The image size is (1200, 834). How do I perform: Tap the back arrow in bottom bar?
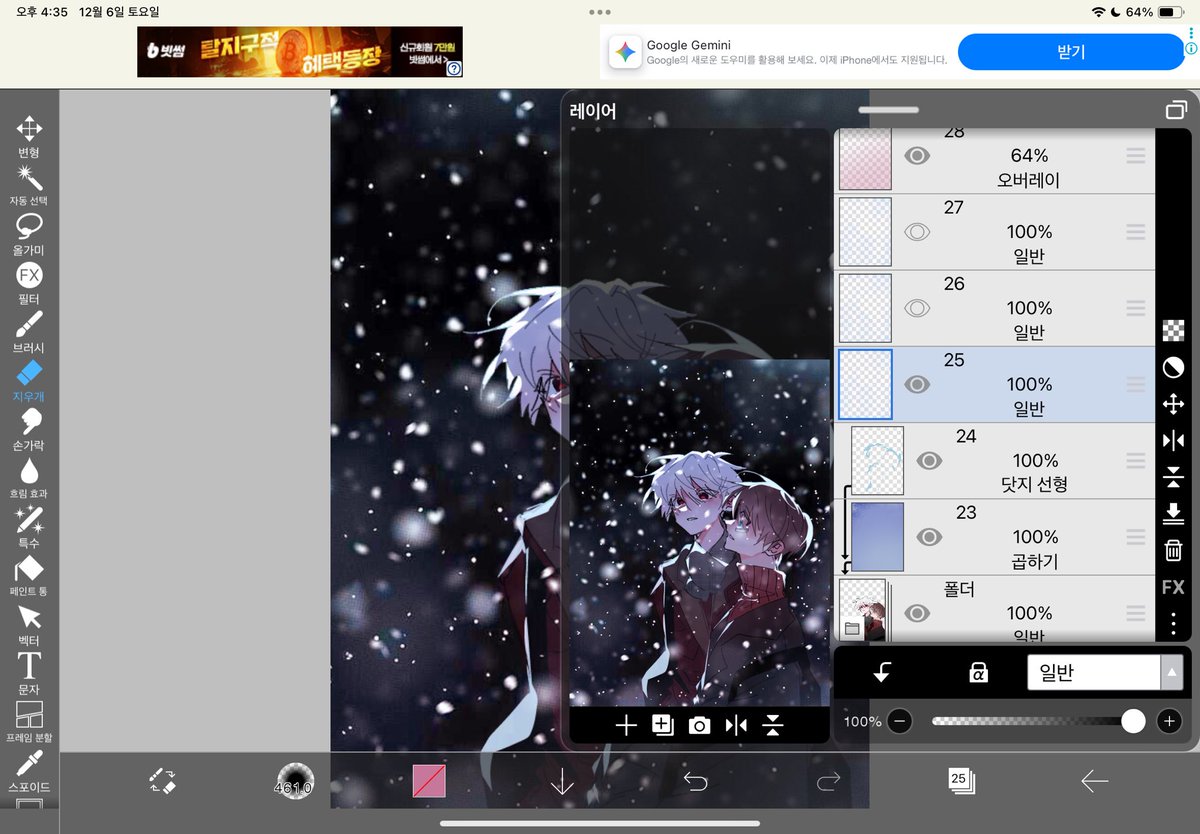tap(1094, 781)
